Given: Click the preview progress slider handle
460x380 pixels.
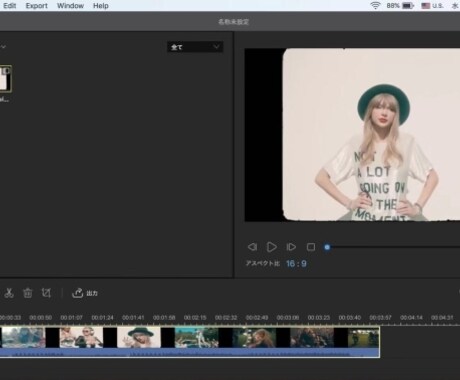Looking at the screenshot, I should [327, 247].
